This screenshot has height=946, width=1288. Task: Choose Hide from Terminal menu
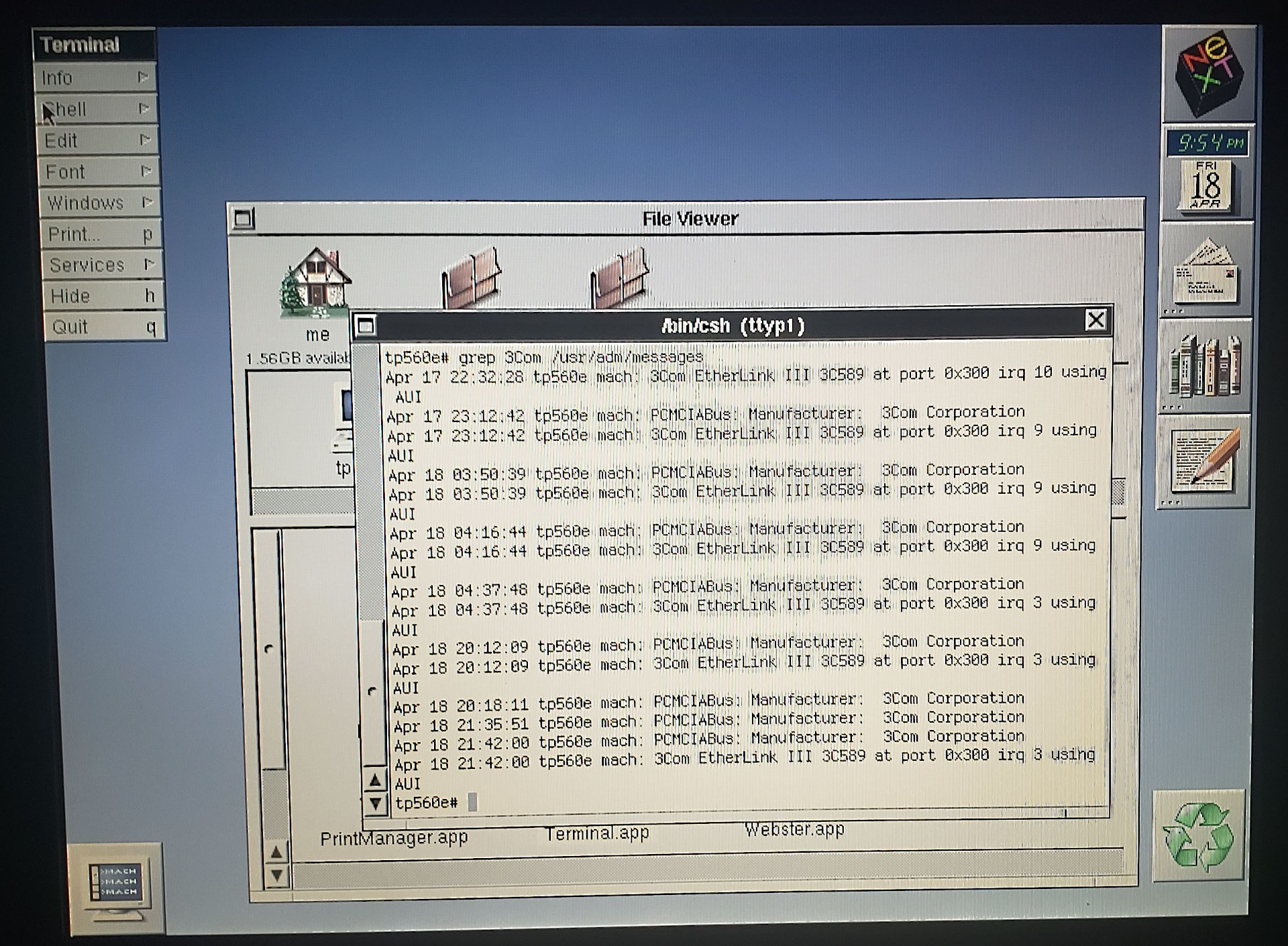[104, 296]
